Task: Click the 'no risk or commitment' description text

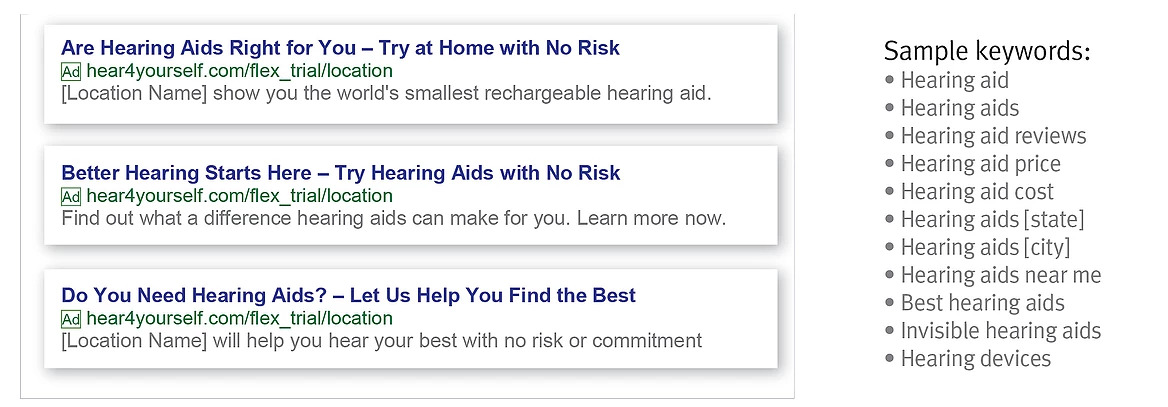Action: pyautogui.click(x=381, y=341)
